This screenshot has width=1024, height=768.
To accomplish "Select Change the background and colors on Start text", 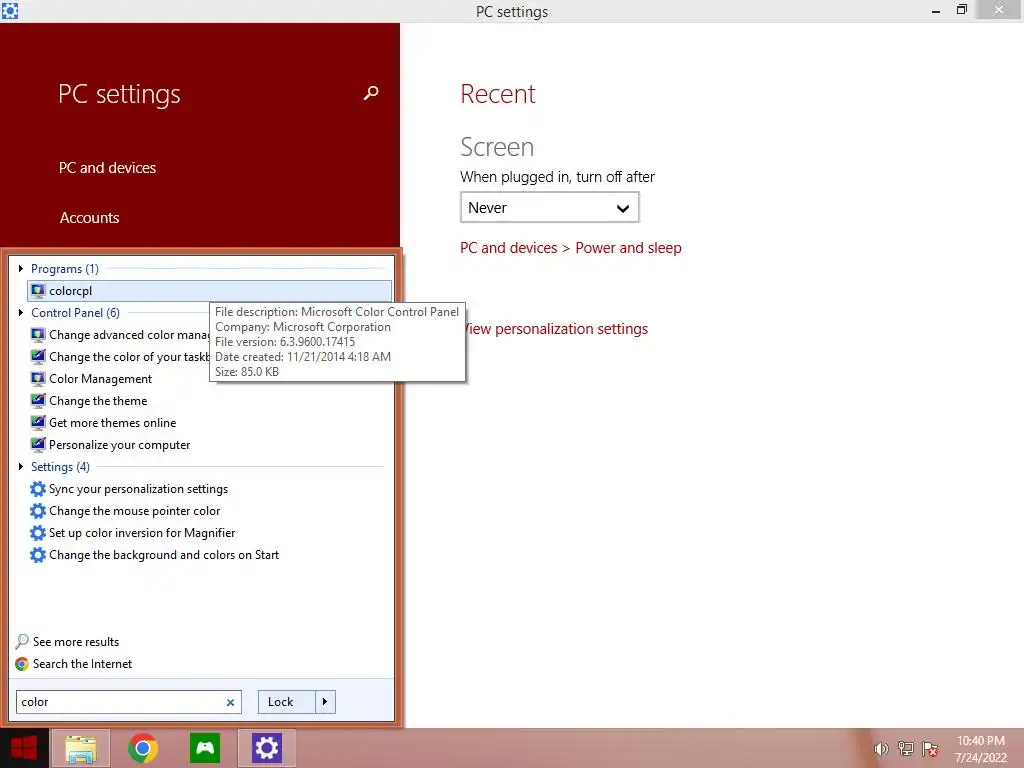I will (164, 555).
